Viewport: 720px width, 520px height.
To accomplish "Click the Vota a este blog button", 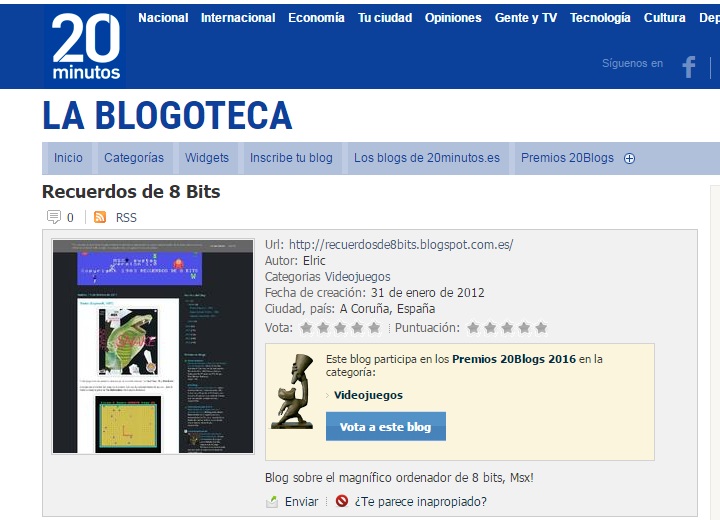I will point(386,427).
